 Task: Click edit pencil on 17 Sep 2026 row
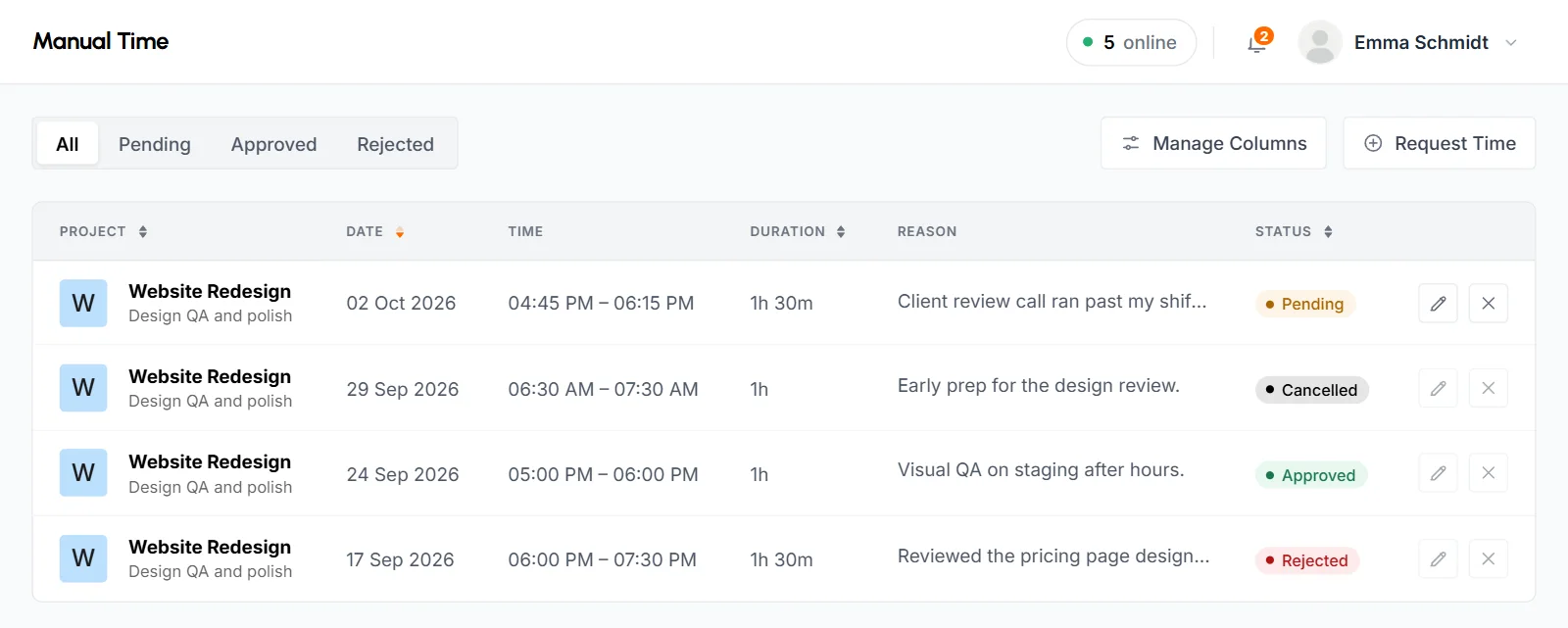coord(1438,558)
